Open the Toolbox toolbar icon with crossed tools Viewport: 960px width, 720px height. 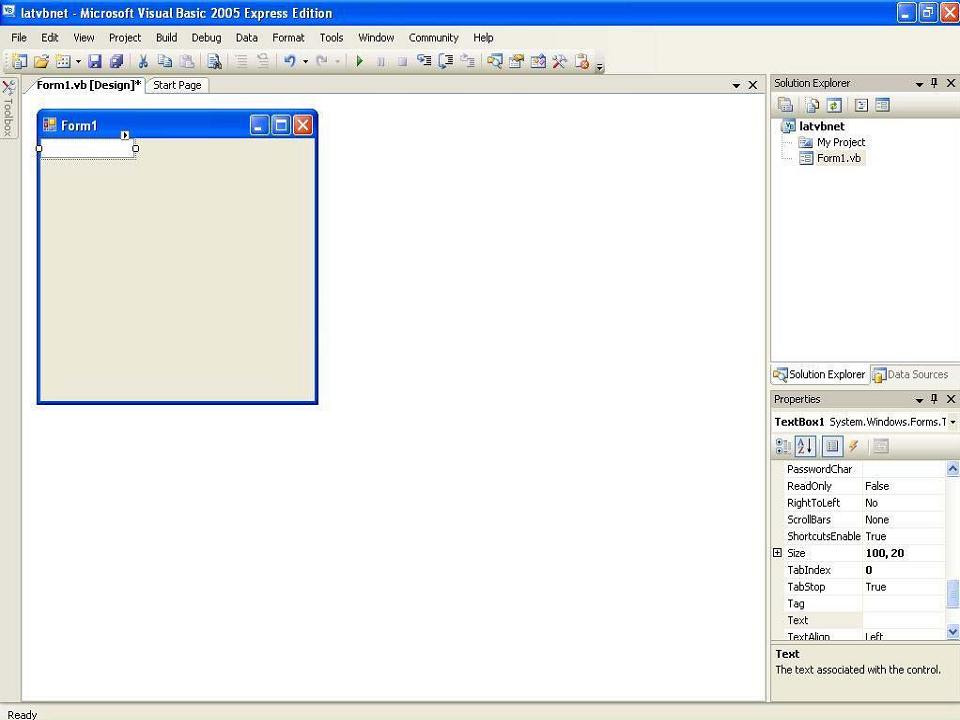tap(559, 61)
